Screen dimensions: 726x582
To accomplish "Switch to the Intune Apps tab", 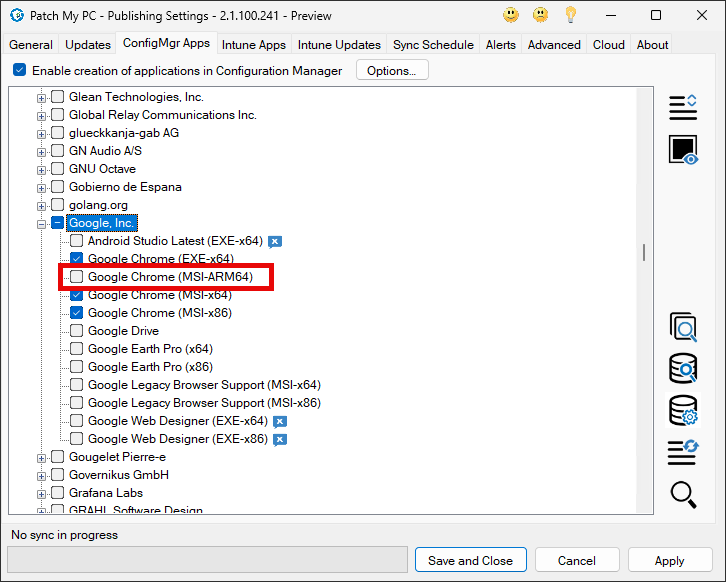I will pos(253,45).
